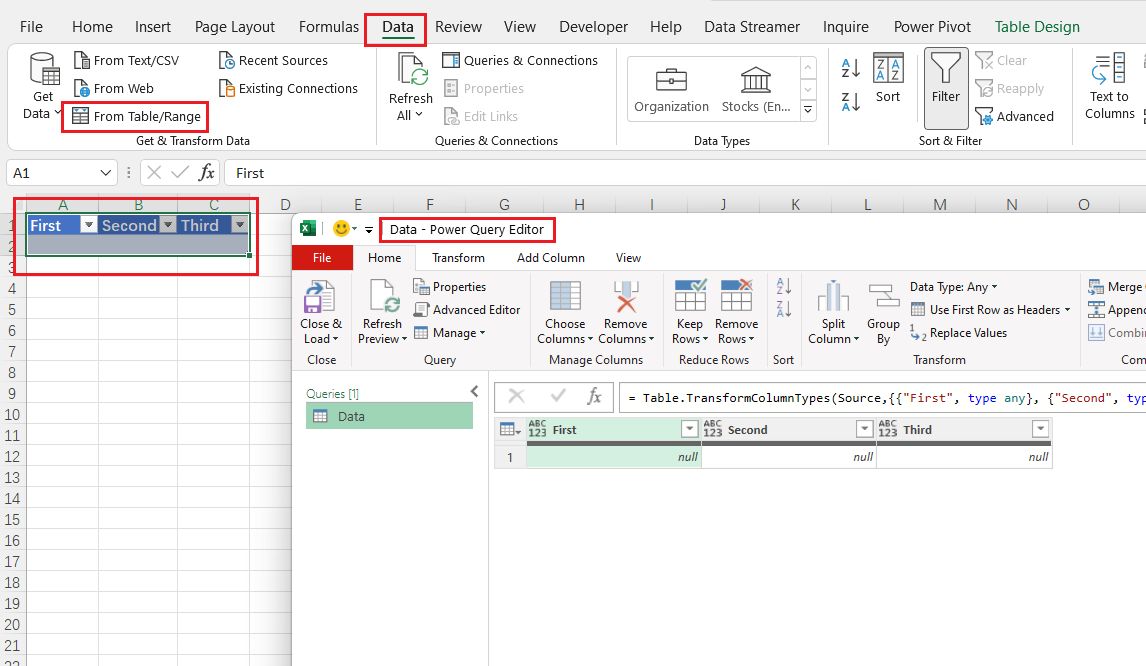Open Third column filter in Power Query preview
The height and width of the screenshot is (666, 1146).
[1039, 429]
